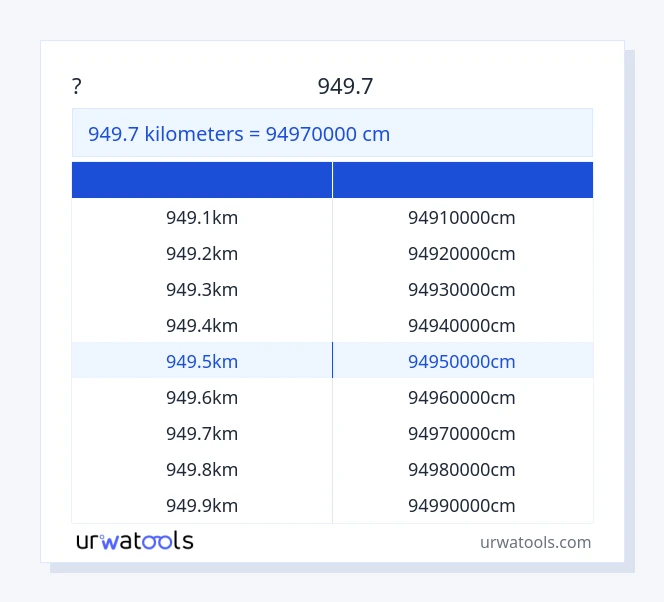Click the 949.4km cell
The height and width of the screenshot is (602, 664).
202,325
